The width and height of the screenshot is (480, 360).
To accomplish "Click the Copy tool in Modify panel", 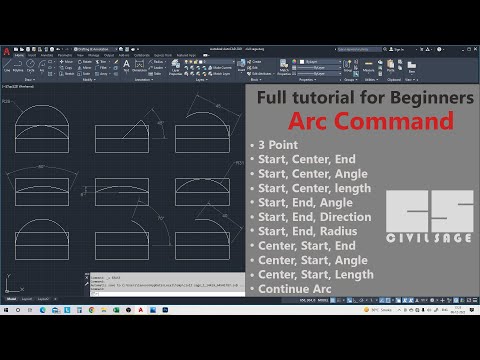I will (66, 68).
